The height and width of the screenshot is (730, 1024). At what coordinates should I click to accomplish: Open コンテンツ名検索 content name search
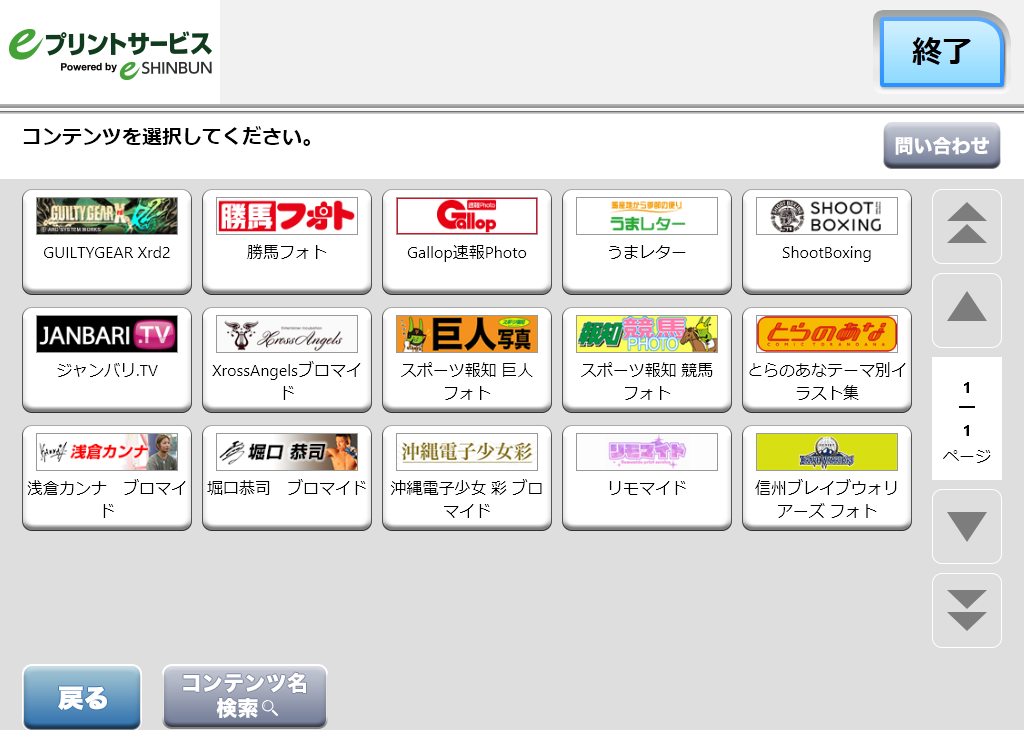pos(245,695)
